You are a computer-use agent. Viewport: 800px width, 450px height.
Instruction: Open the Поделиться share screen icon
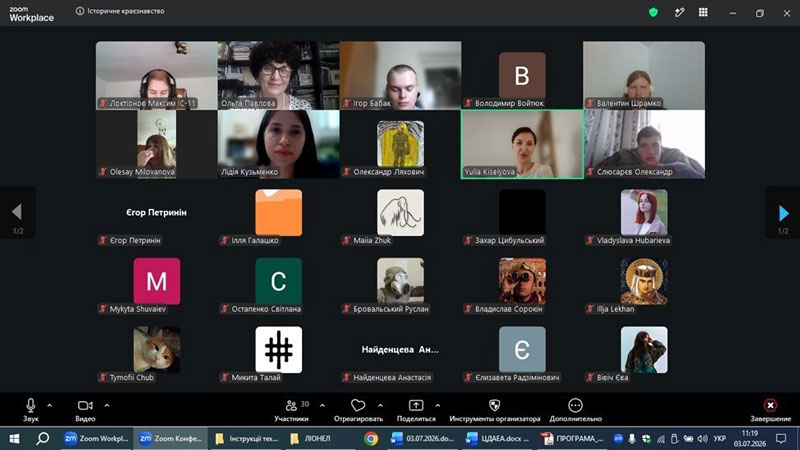416,405
